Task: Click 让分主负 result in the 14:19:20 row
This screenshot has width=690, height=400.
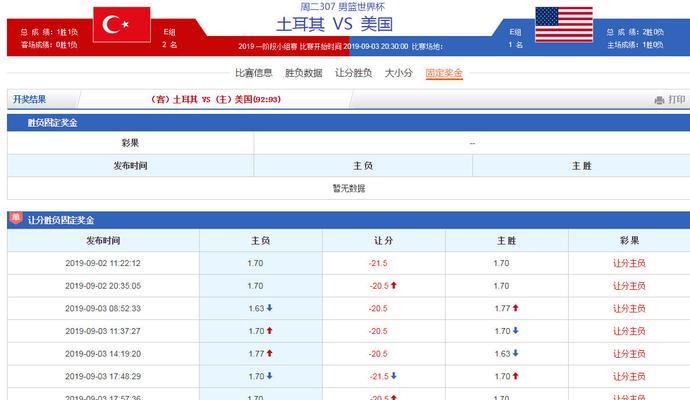Action: click(629, 354)
